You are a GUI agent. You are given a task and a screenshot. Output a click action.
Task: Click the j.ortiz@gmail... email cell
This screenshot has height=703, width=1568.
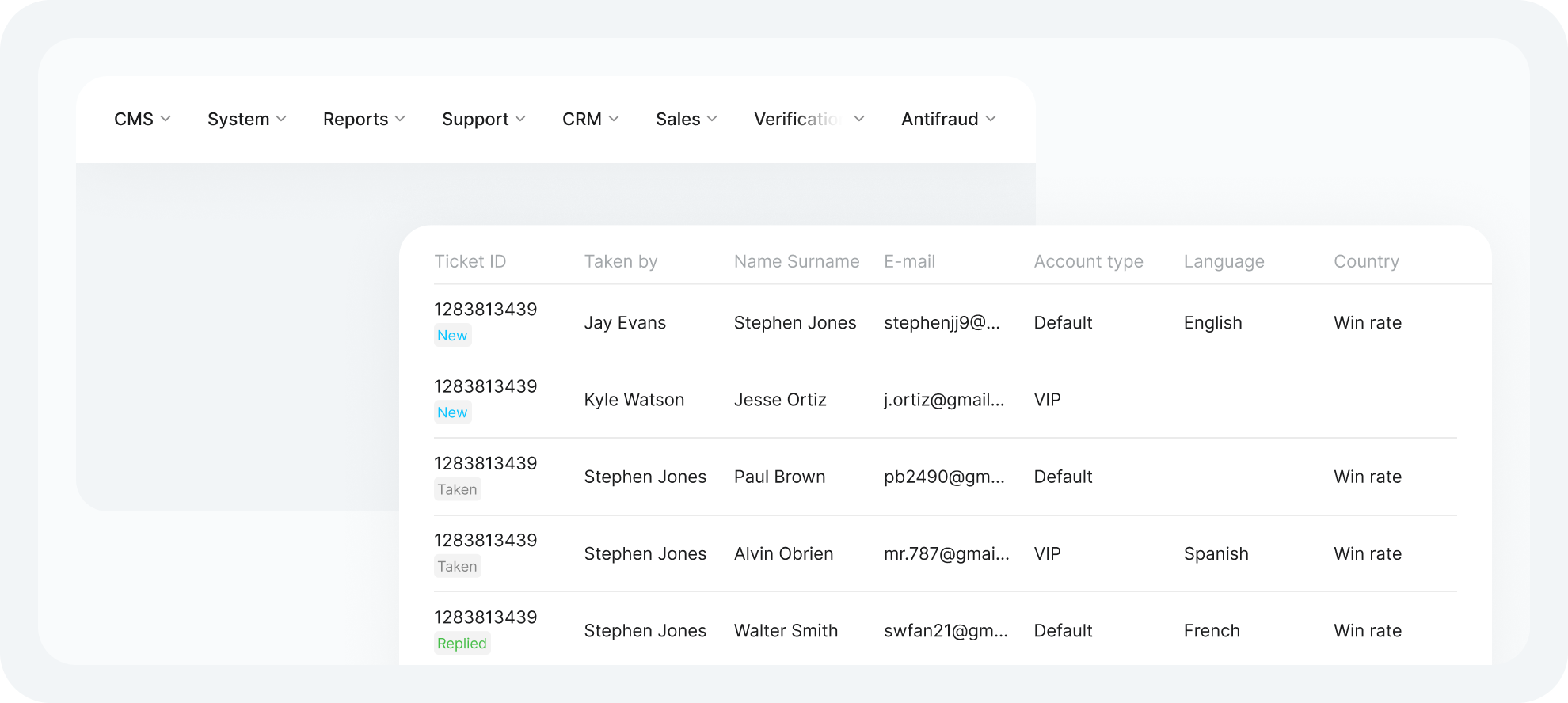[944, 400]
